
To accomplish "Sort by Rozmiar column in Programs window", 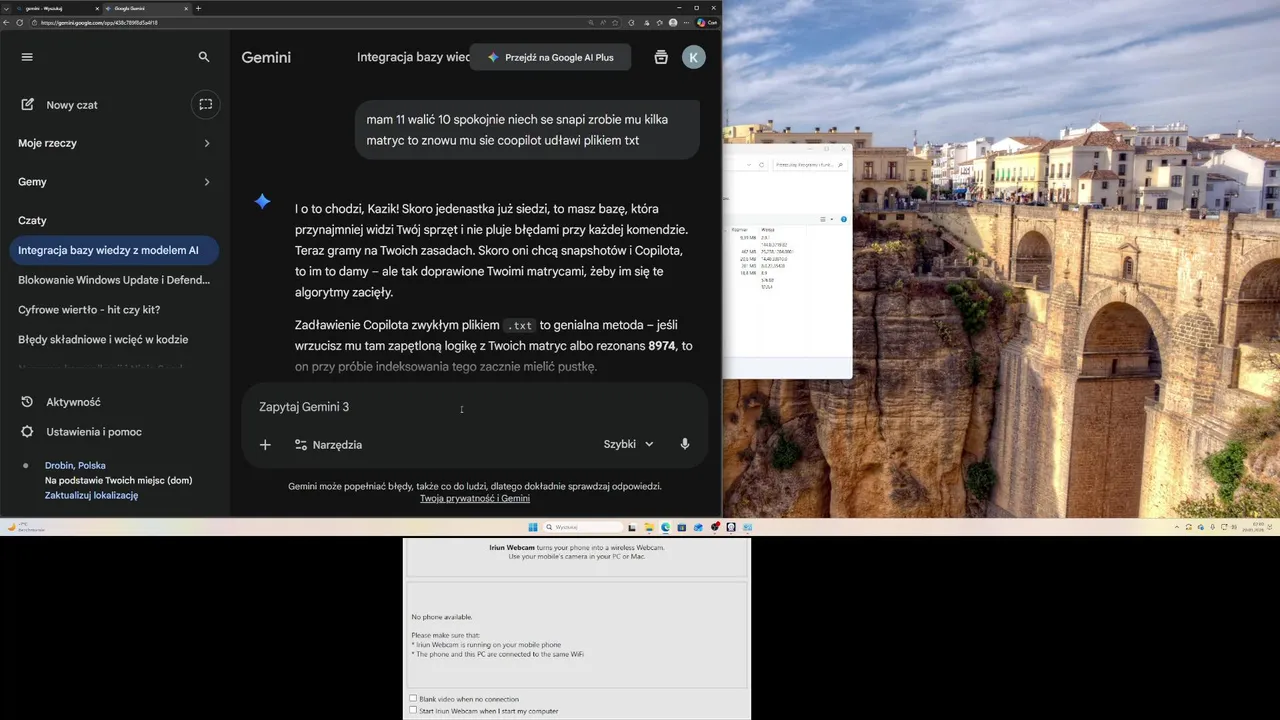I will tap(740, 229).
